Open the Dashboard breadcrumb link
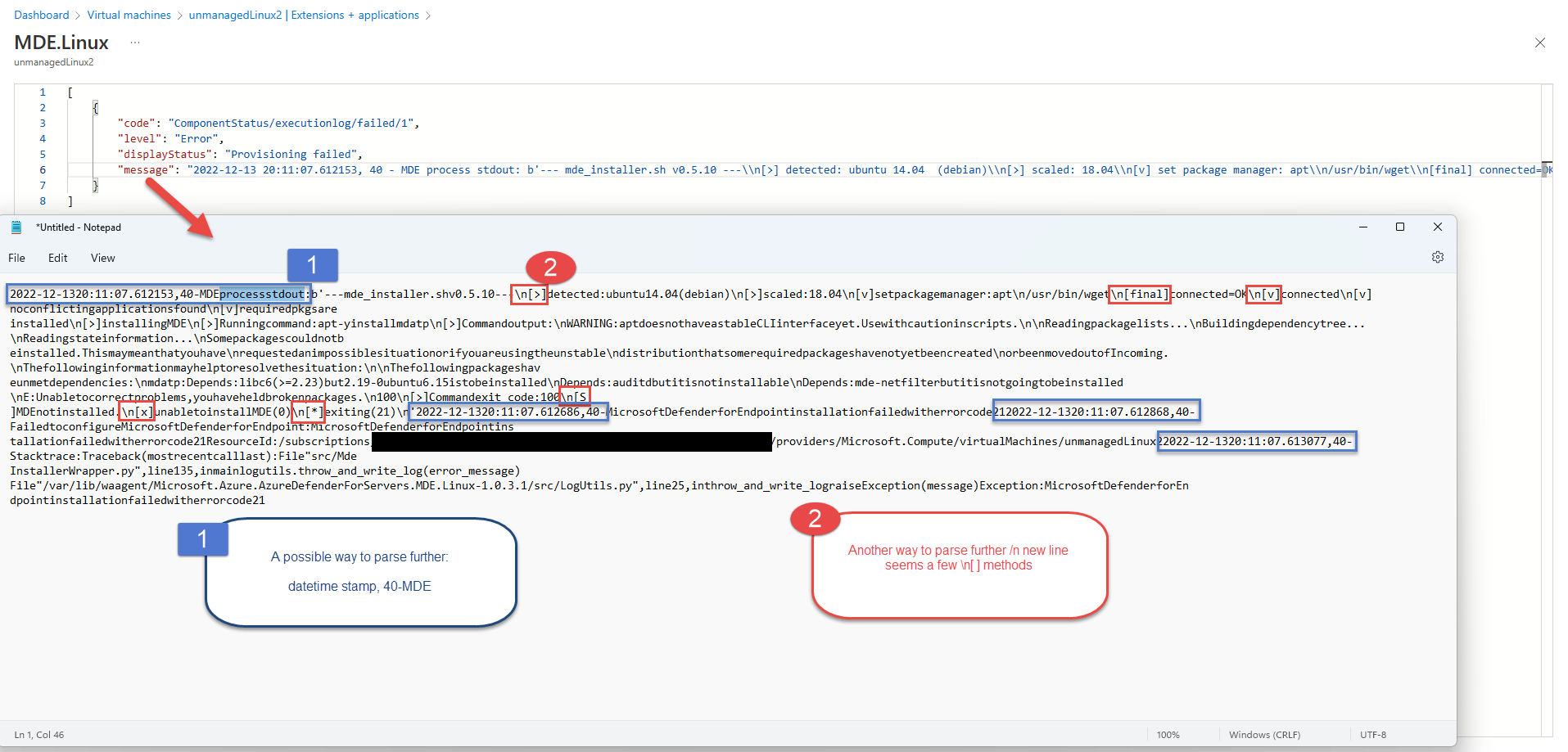 (42, 15)
